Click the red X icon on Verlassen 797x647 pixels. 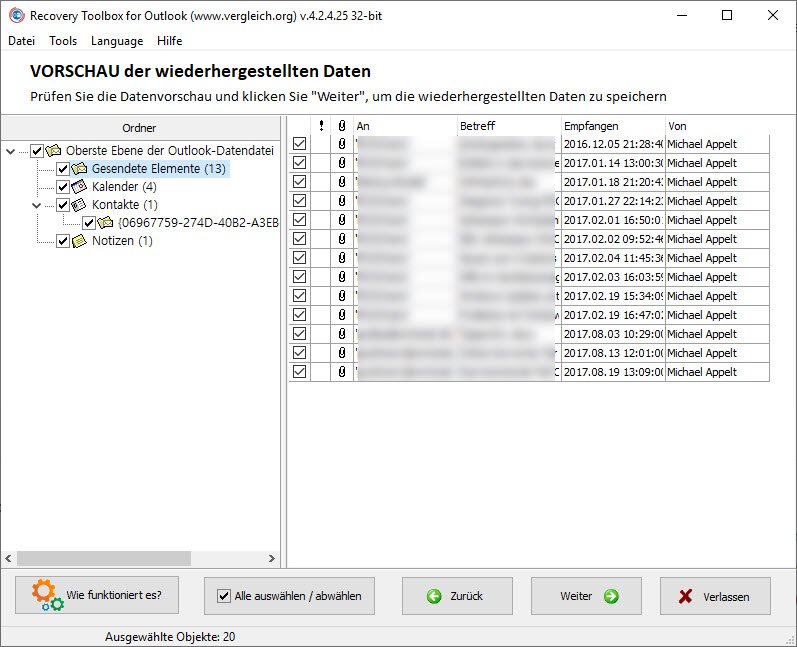685,596
